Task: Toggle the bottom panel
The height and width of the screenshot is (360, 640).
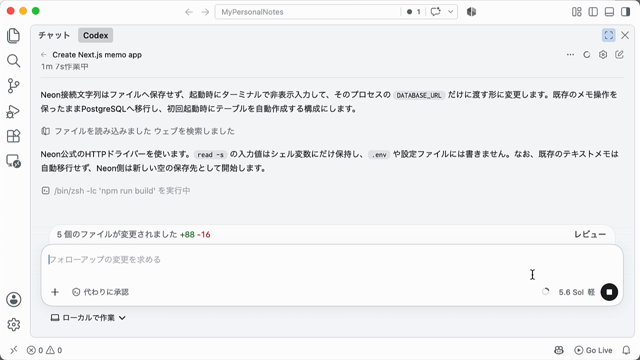Action: click(x=609, y=12)
